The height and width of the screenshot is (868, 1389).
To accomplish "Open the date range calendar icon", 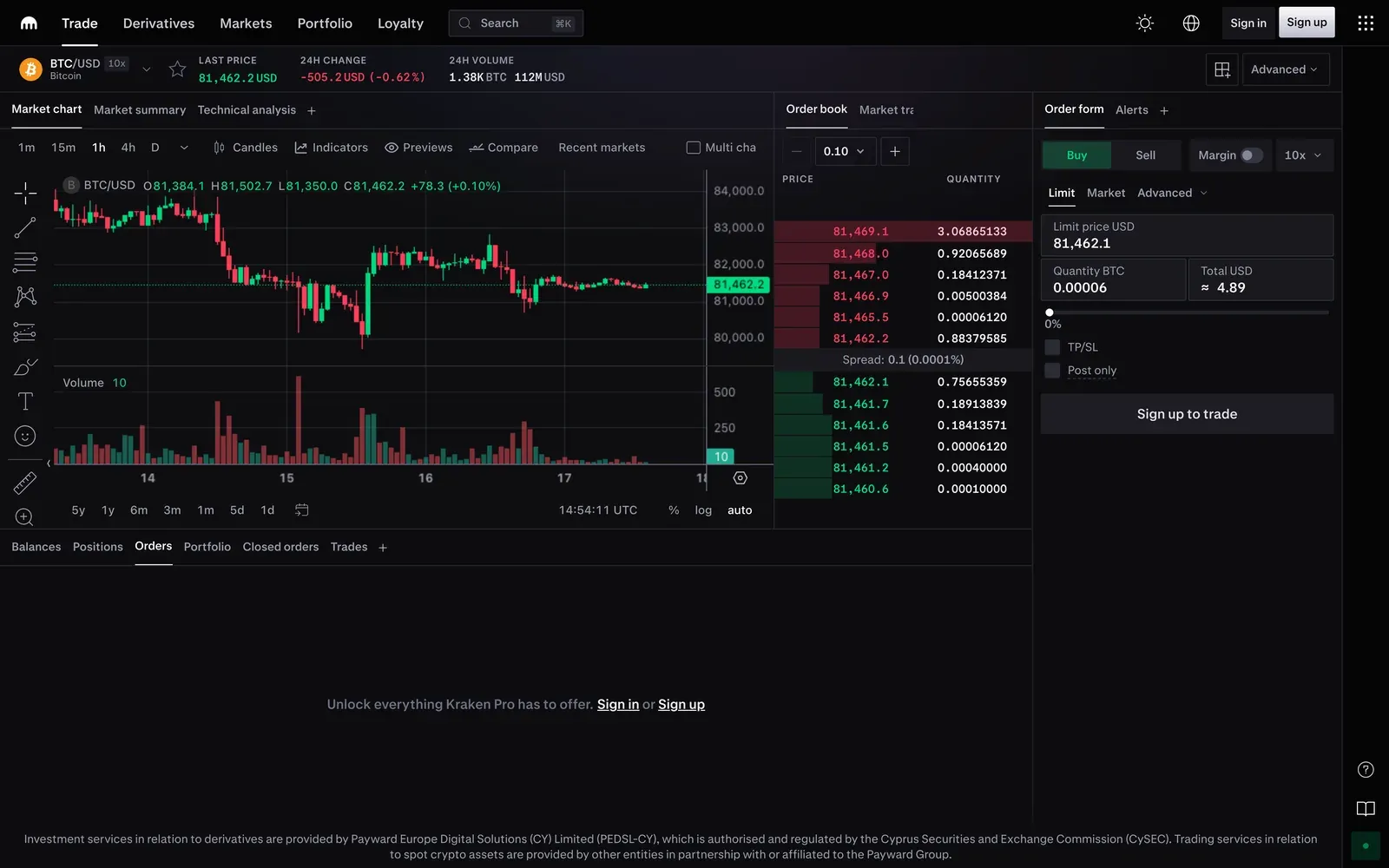I will click(301, 510).
